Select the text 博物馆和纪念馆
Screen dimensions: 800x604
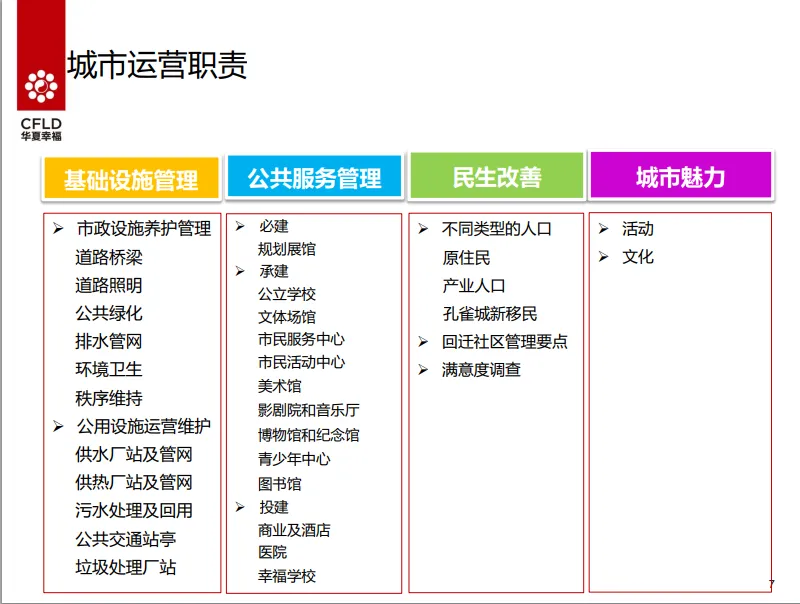[309, 435]
